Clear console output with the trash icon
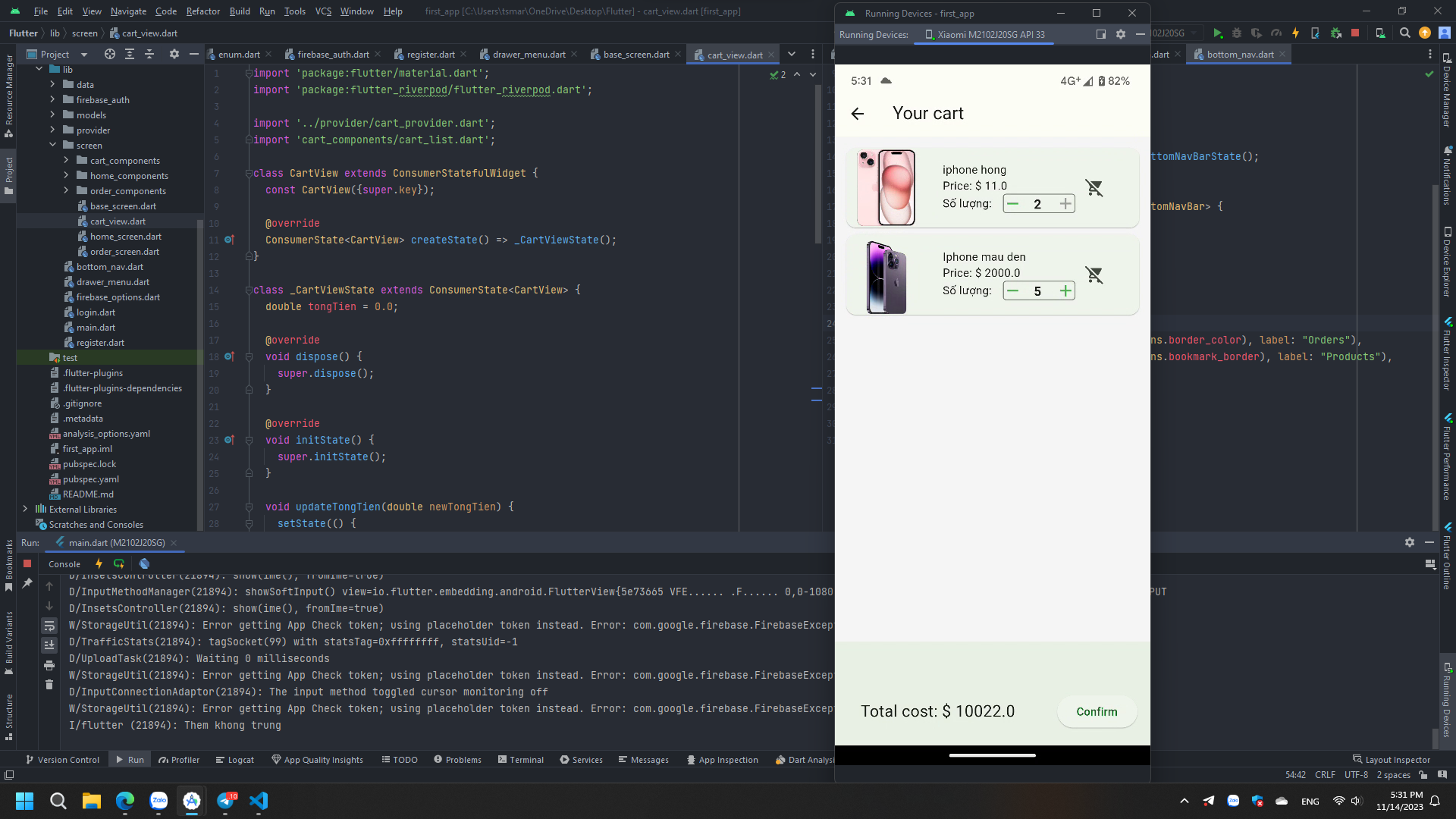Screen dimensions: 1456x819 click(49, 685)
